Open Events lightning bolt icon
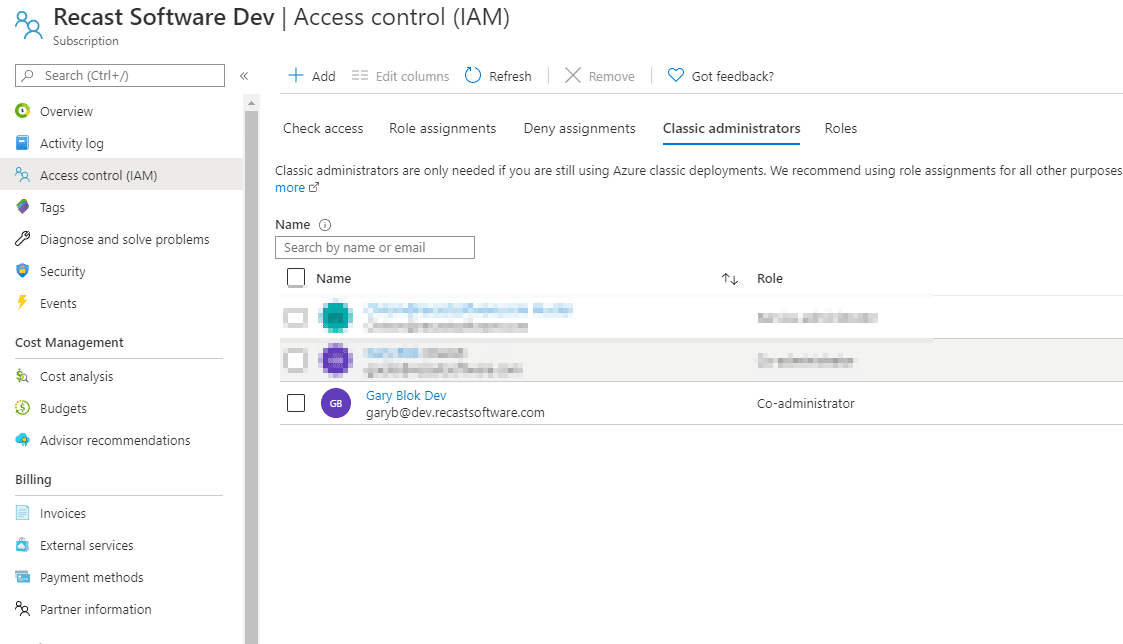Viewport: 1123px width, 644px height. tap(22, 303)
